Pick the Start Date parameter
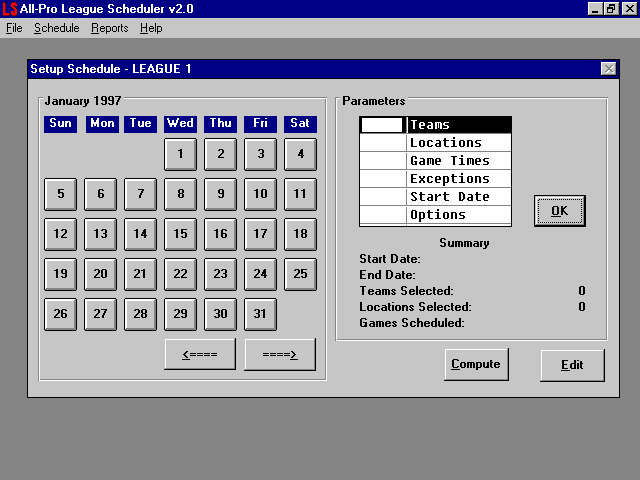Viewport: 640px width, 480px height. pos(459,197)
